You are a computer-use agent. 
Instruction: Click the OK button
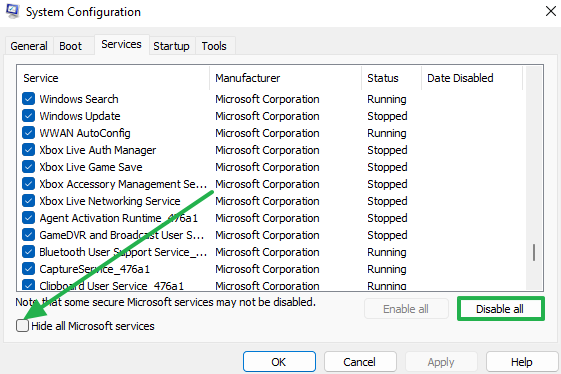pyautogui.click(x=279, y=362)
